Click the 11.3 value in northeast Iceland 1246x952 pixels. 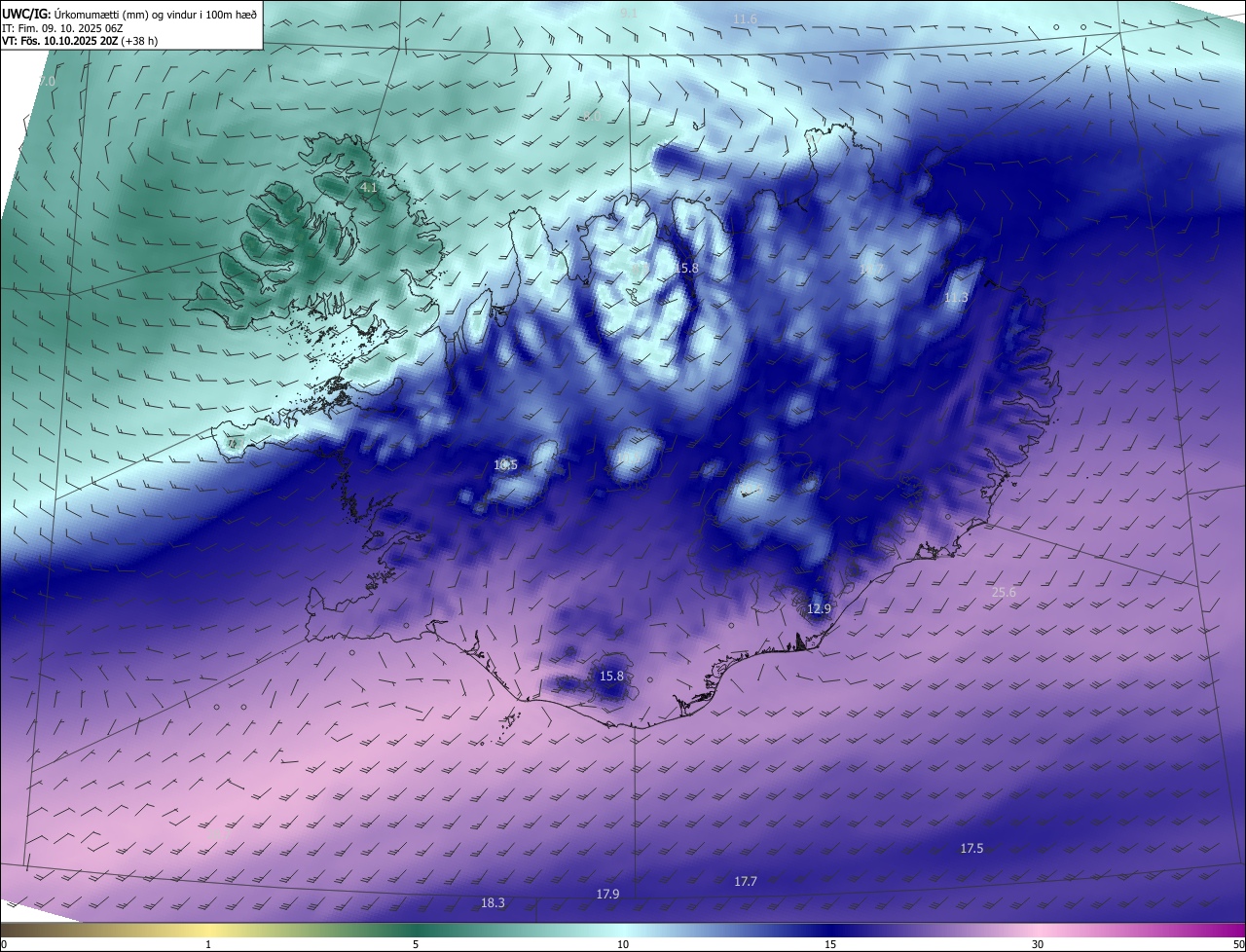pos(956,298)
